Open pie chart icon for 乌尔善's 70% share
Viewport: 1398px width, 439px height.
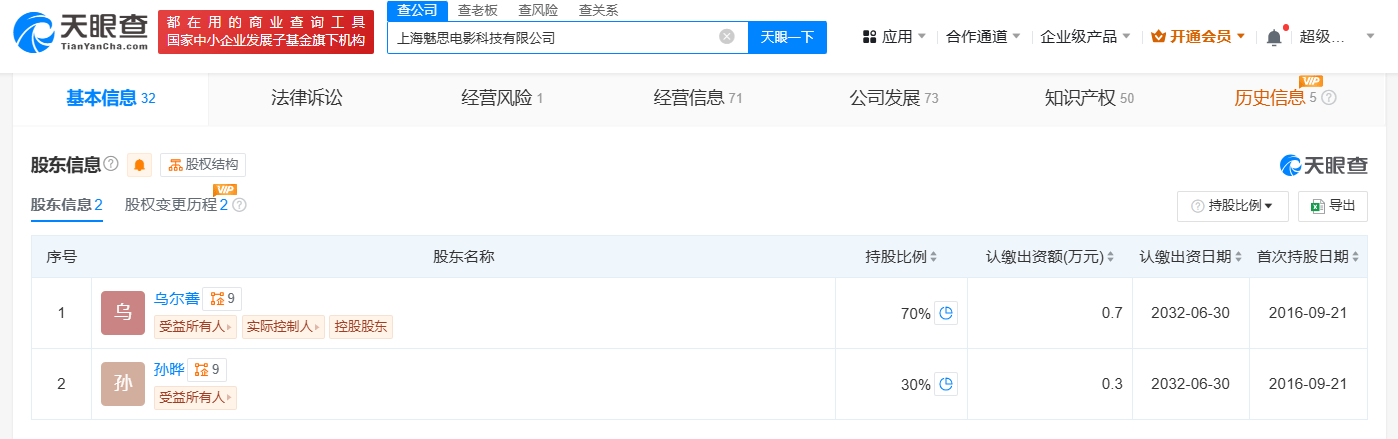[x=946, y=313]
